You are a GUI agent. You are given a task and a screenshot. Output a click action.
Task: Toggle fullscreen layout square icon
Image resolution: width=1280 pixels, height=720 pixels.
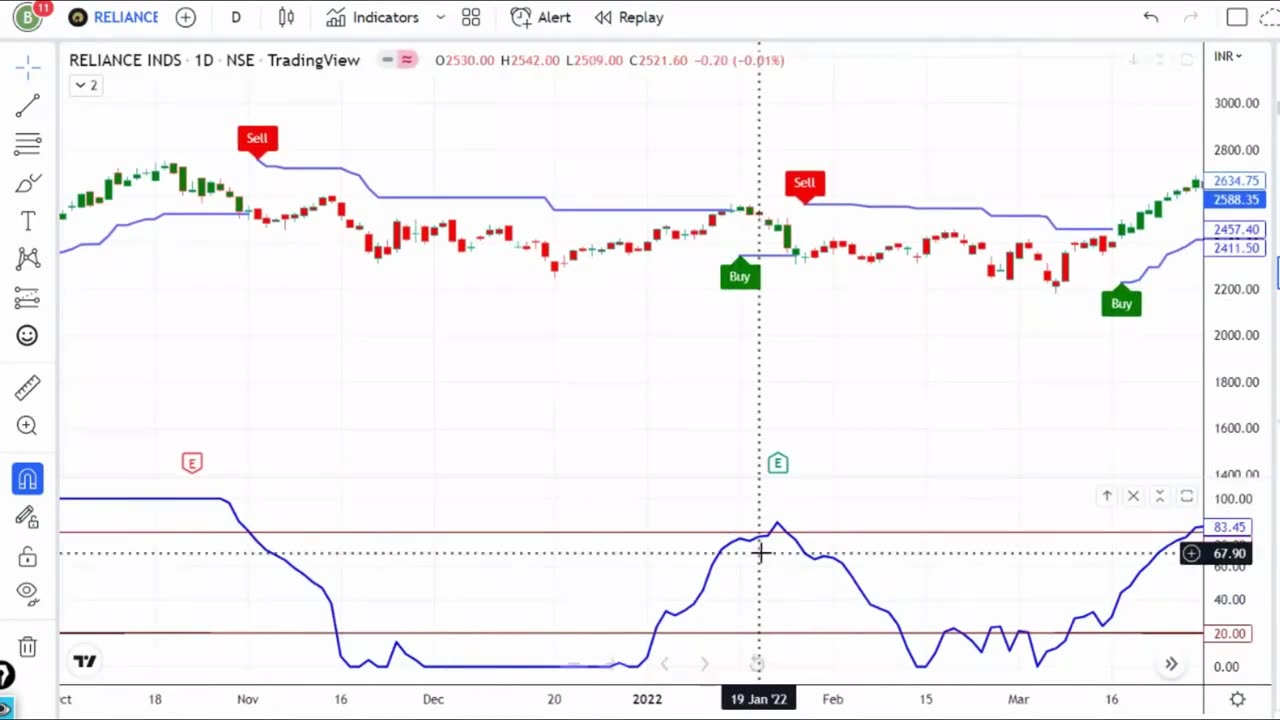point(1237,17)
